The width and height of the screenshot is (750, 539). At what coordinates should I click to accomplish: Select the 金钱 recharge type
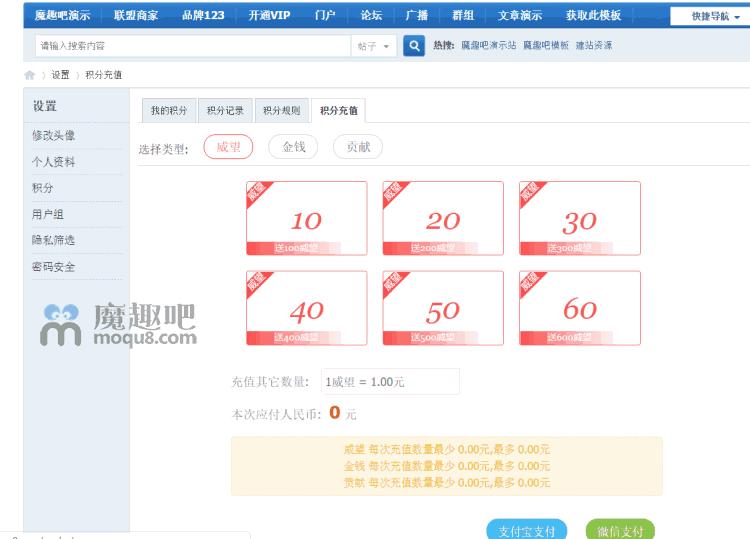[x=293, y=147]
